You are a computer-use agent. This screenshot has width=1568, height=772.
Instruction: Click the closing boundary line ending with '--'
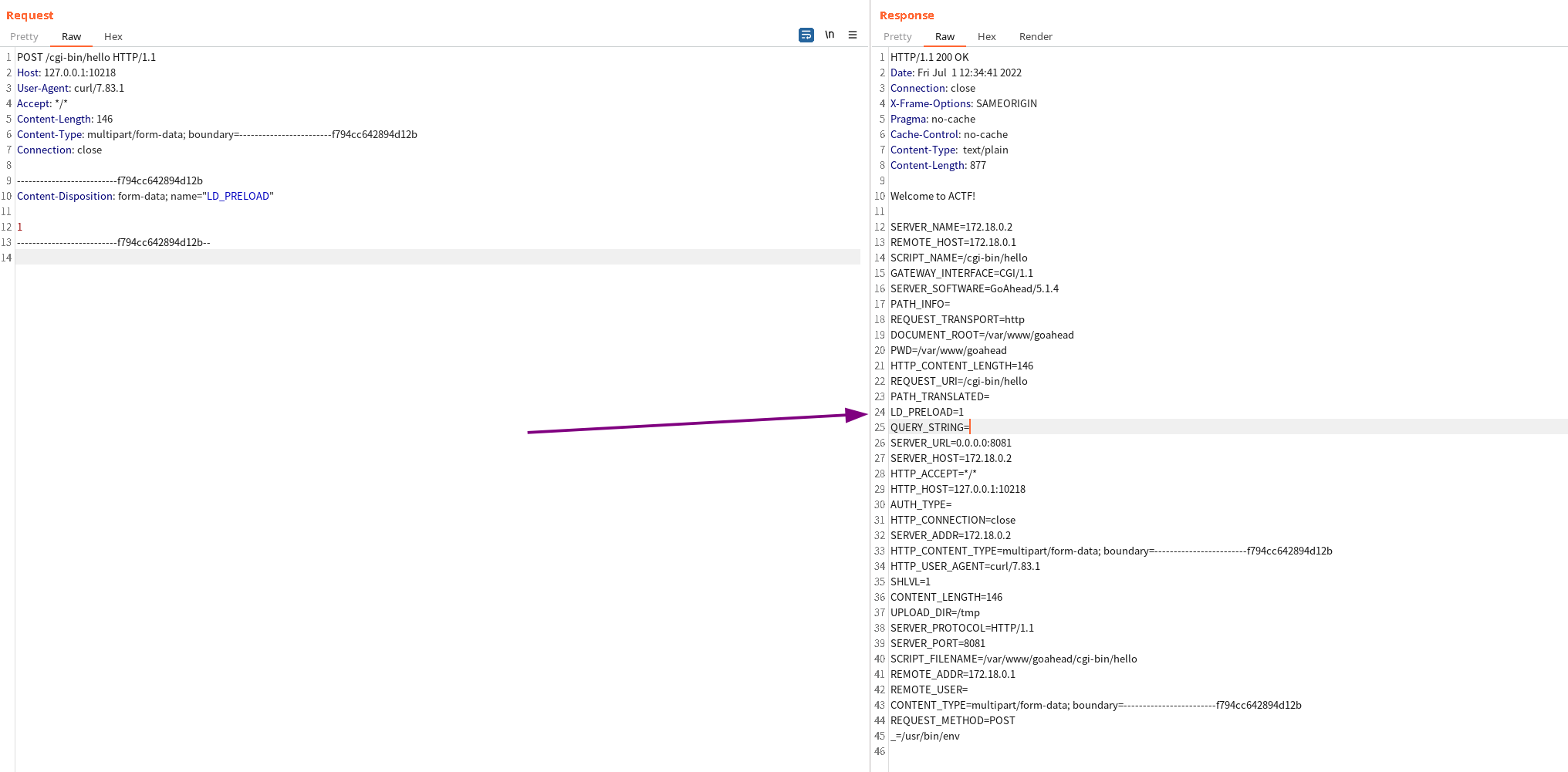click(113, 242)
